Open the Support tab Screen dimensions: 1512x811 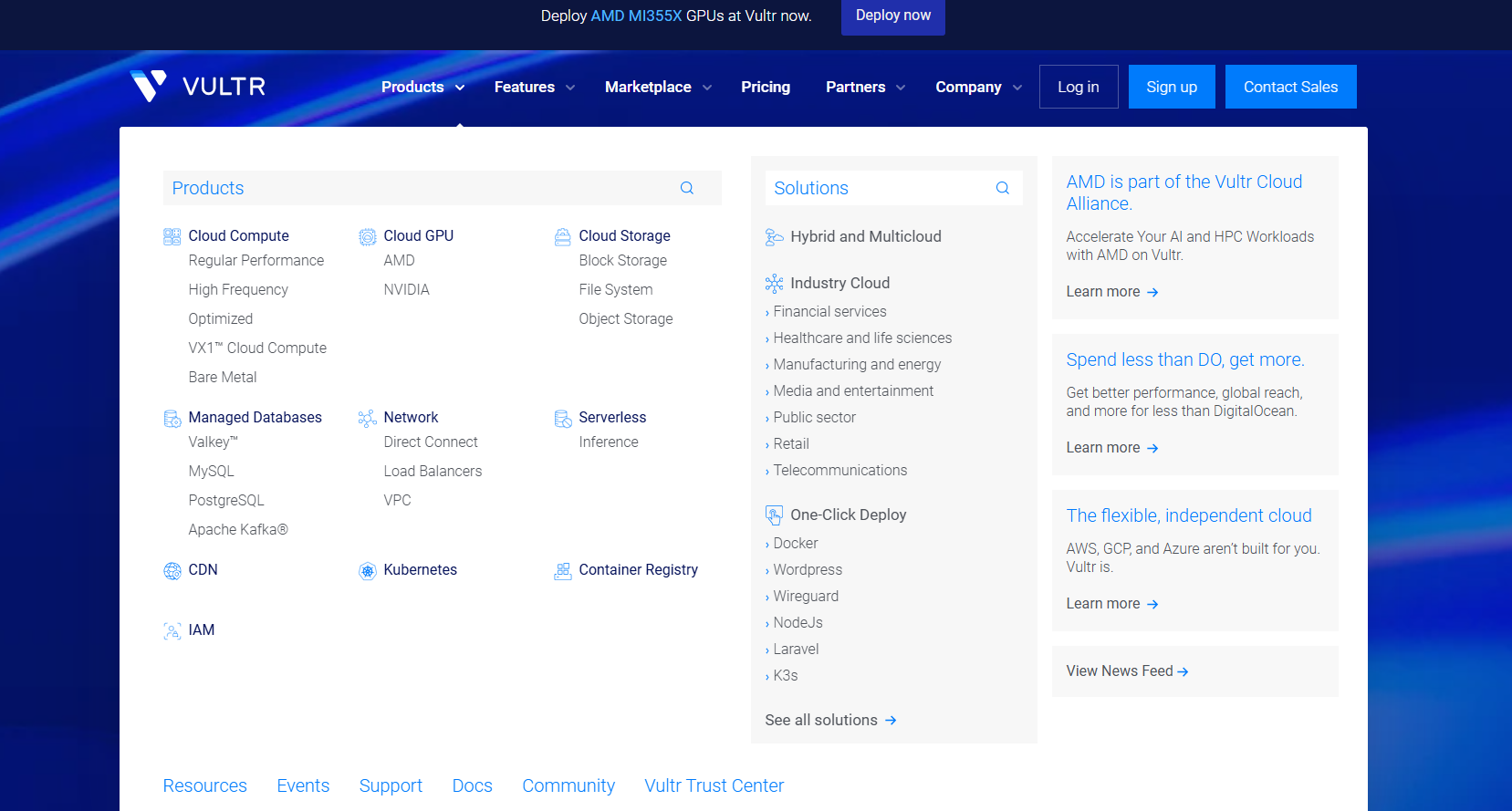tap(391, 785)
